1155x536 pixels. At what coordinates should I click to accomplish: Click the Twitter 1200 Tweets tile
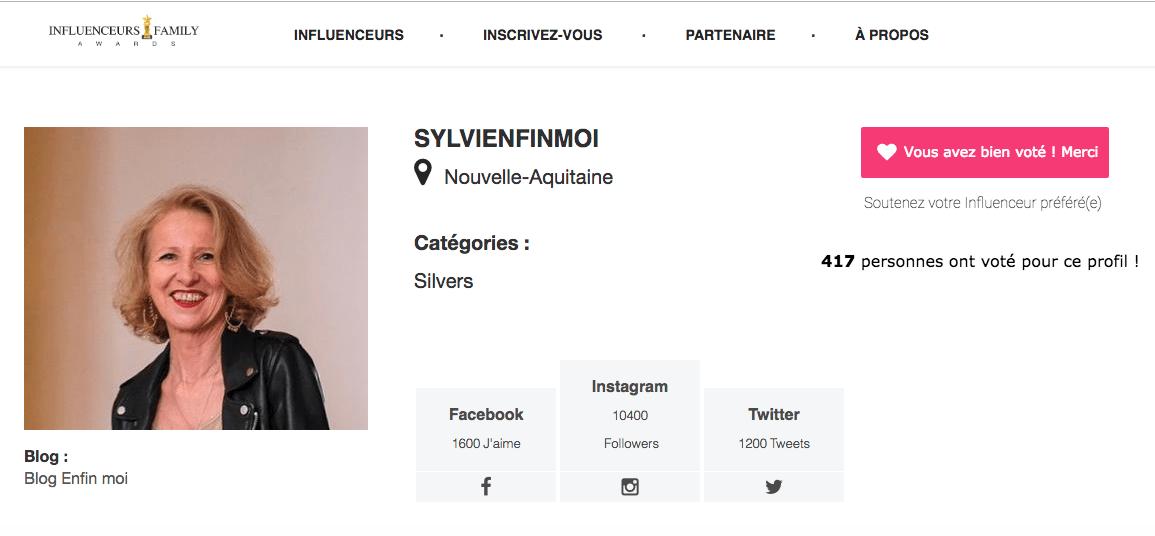773,429
